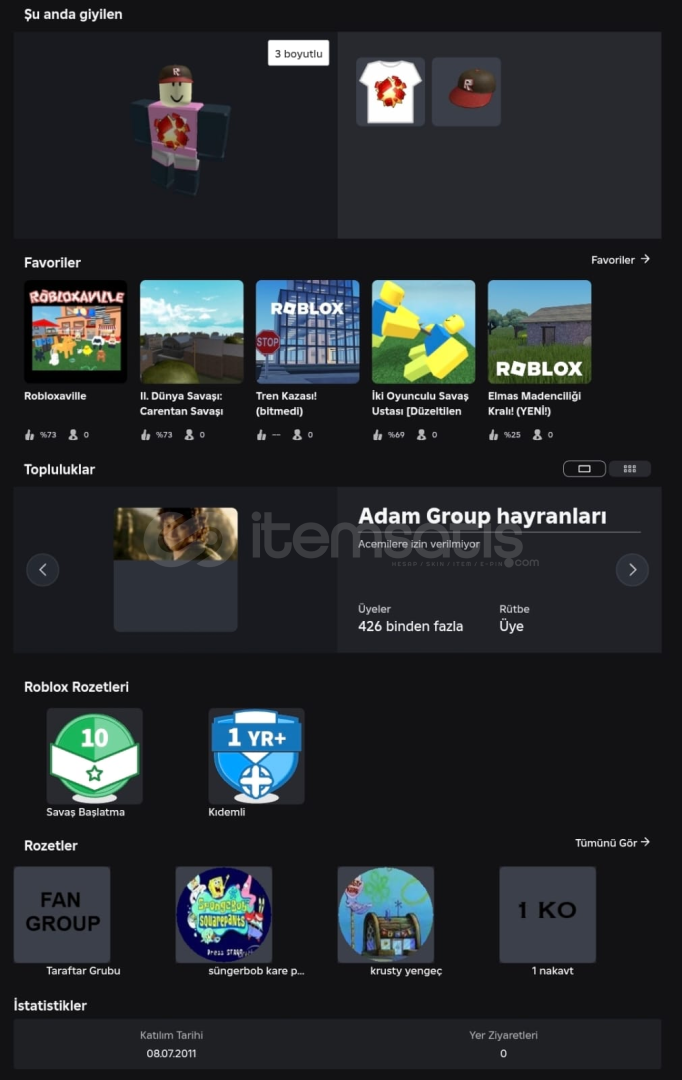Click thumbs-up icon under Elmas Madenciliği
Image resolution: width=682 pixels, height=1080 pixels.
coord(493,435)
